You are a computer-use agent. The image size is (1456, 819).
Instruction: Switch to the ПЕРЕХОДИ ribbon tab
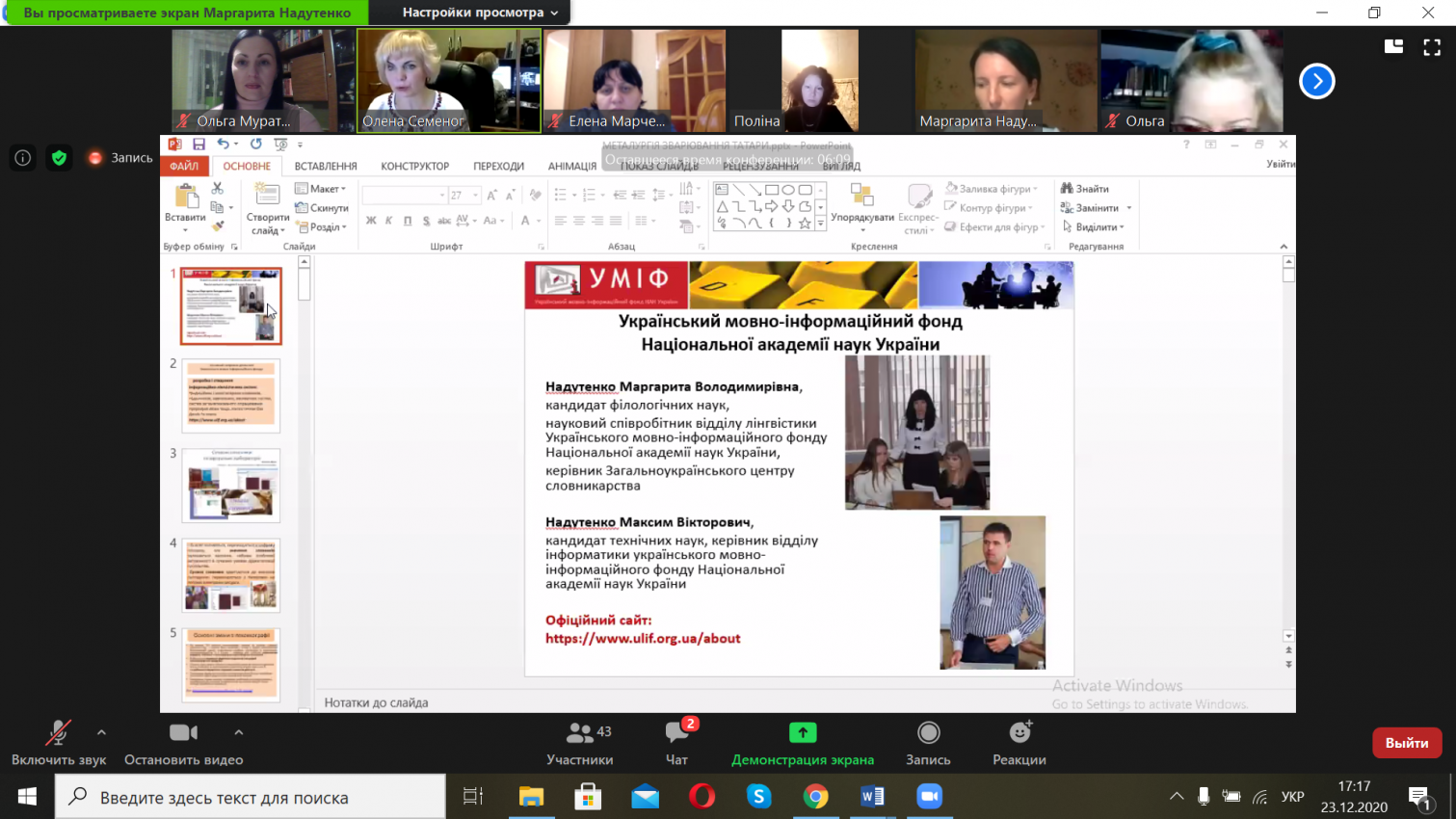click(x=498, y=166)
